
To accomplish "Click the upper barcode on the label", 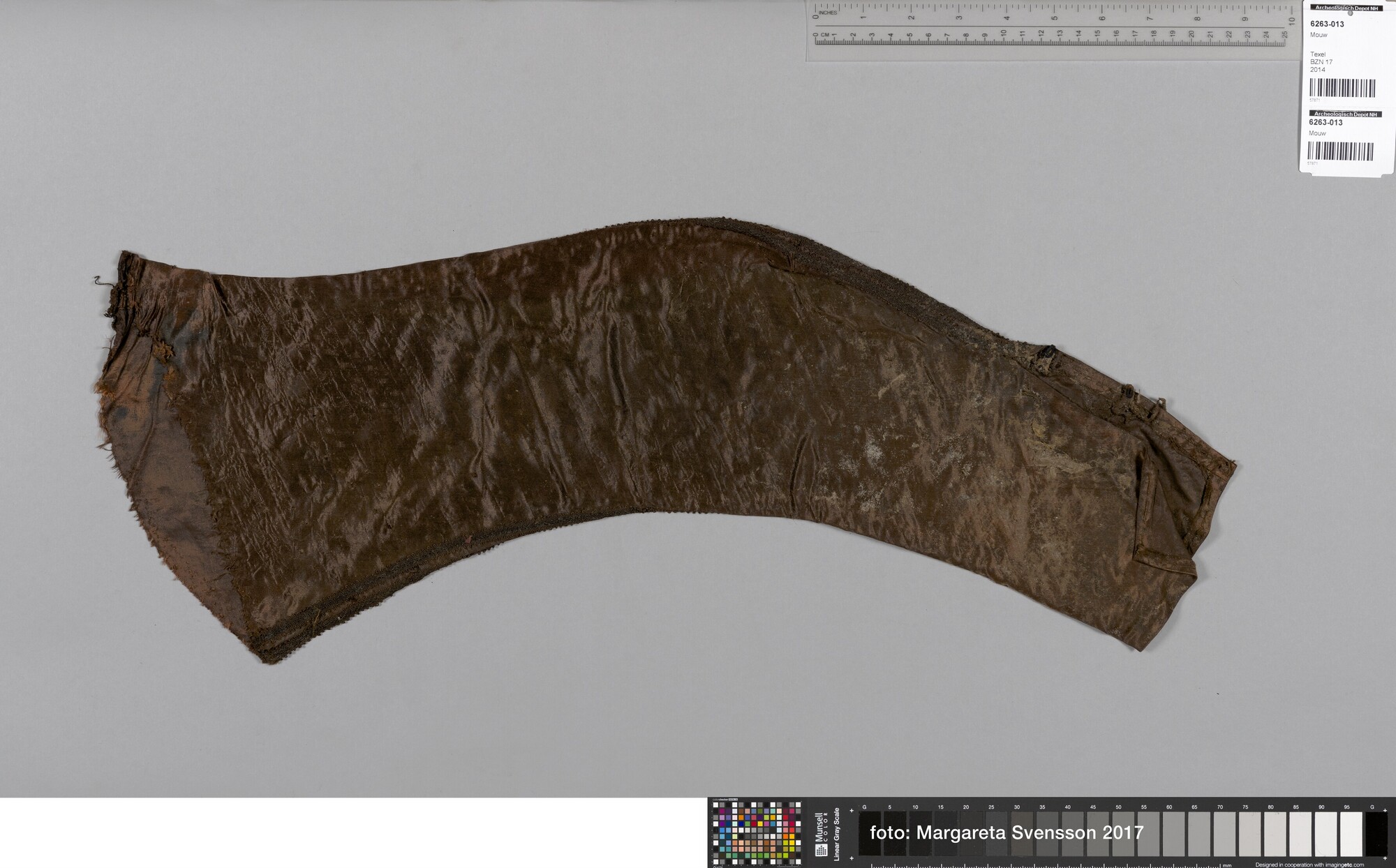I will point(1342,88).
